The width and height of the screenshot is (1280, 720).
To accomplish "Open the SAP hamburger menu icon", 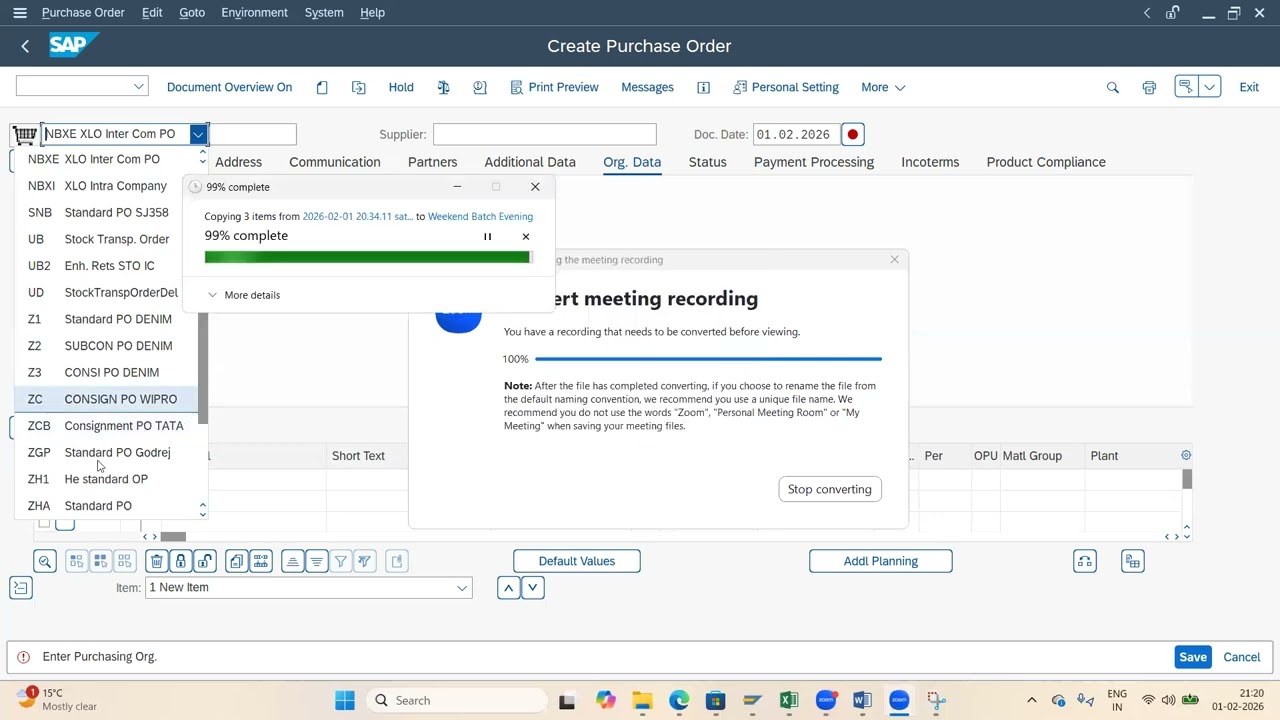I will 20,13.
